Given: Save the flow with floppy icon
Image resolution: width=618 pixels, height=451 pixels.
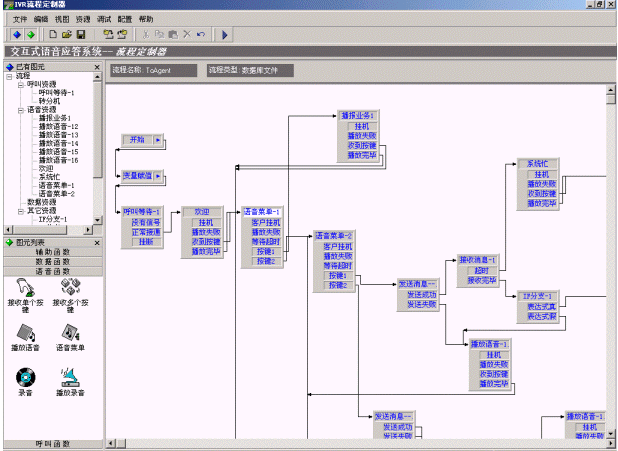Looking at the screenshot, I should pos(81,35).
